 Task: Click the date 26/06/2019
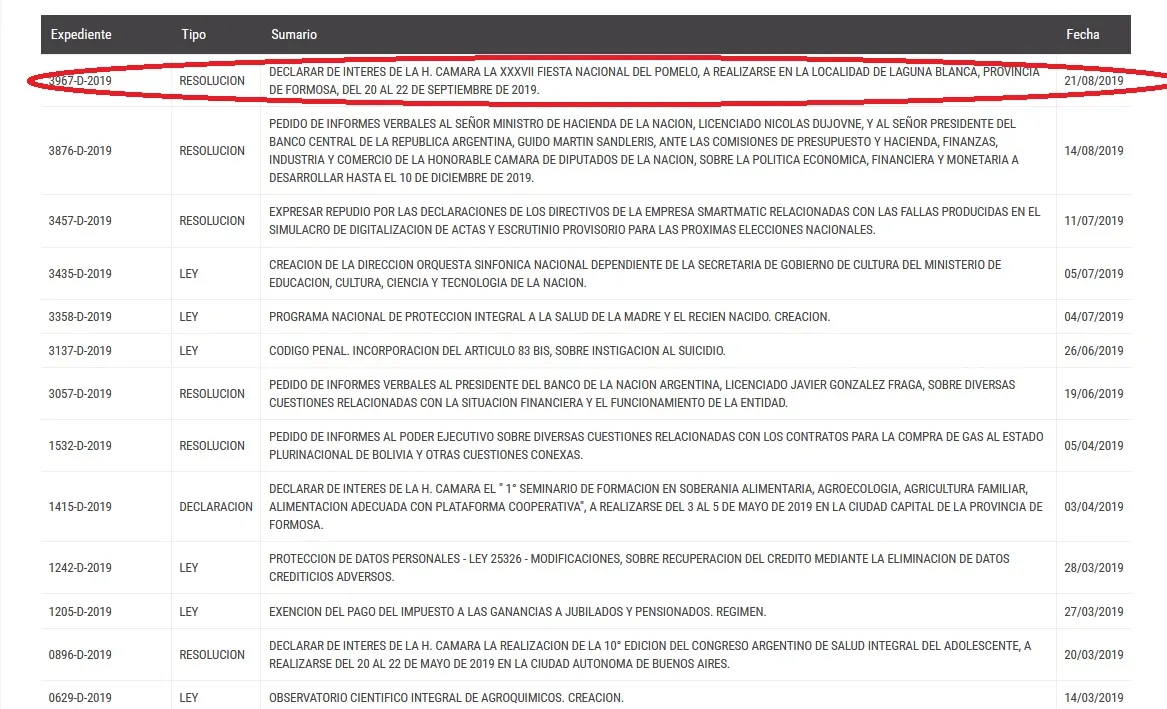click(1093, 350)
